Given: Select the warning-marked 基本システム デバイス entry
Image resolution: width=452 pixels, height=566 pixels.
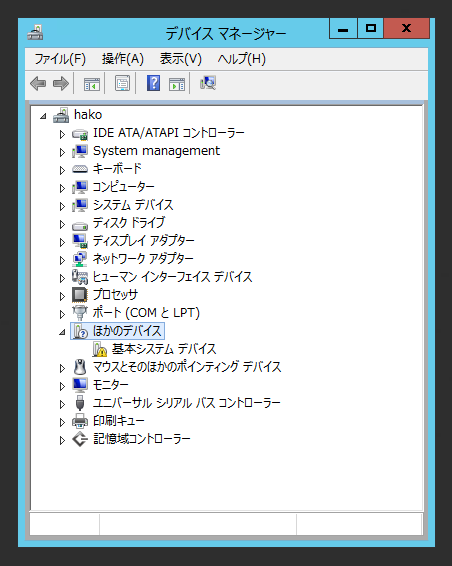Looking at the screenshot, I should 164,349.
